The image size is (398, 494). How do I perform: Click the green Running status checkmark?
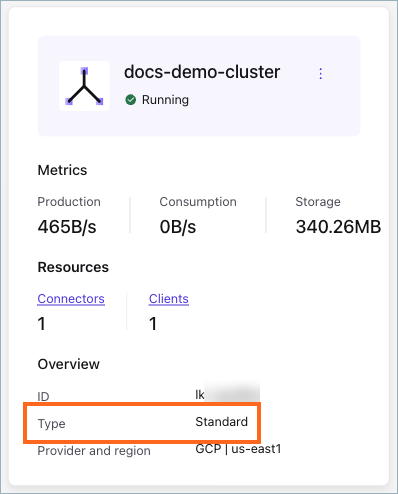point(131,100)
